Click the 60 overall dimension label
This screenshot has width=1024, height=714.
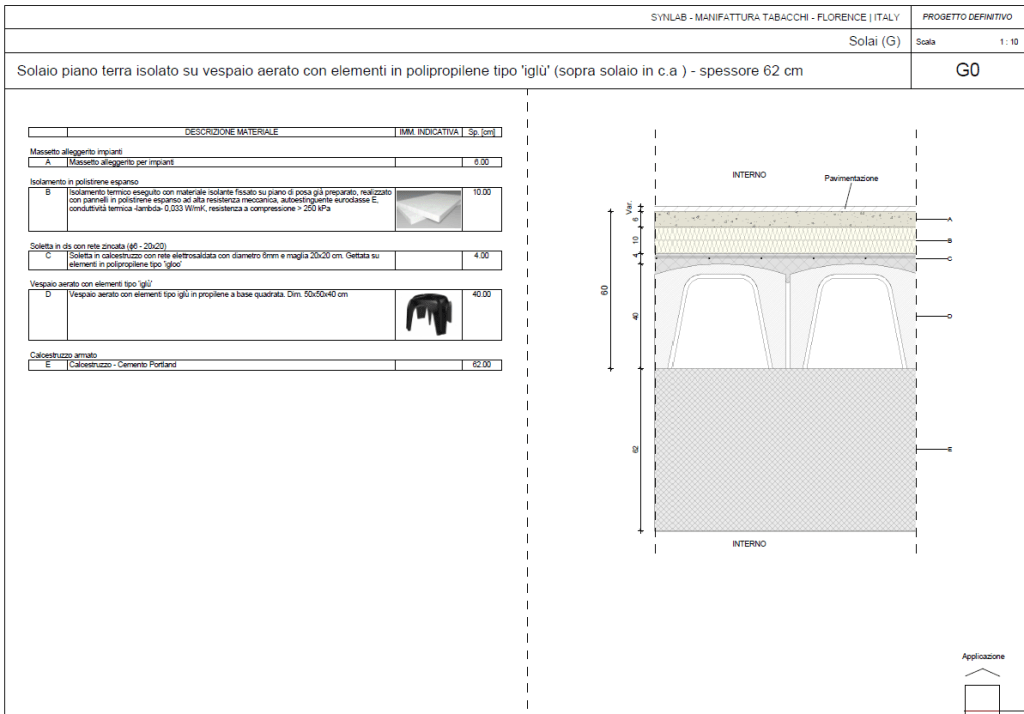click(x=604, y=290)
